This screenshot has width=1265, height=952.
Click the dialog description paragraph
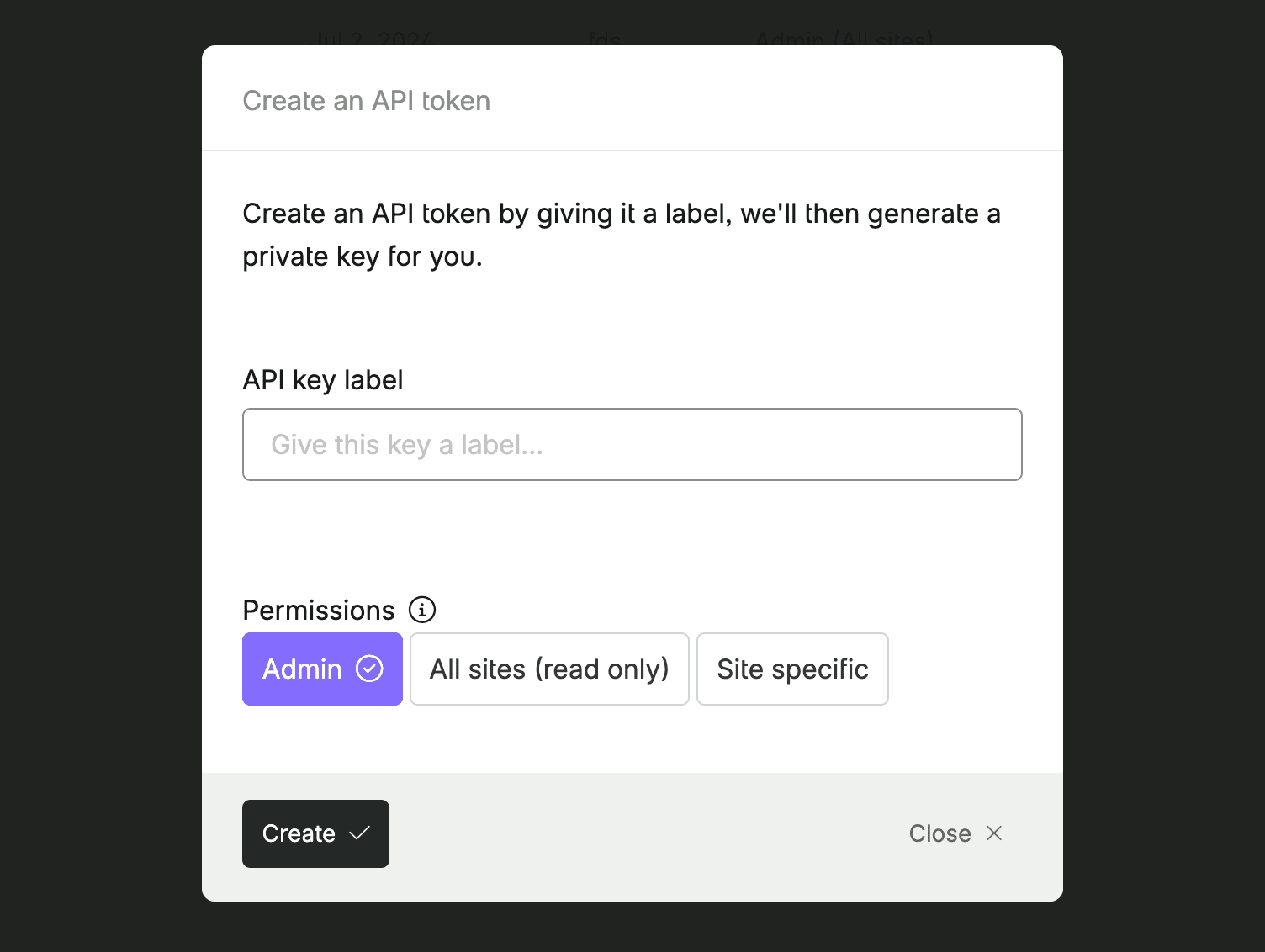pyautogui.click(x=622, y=235)
